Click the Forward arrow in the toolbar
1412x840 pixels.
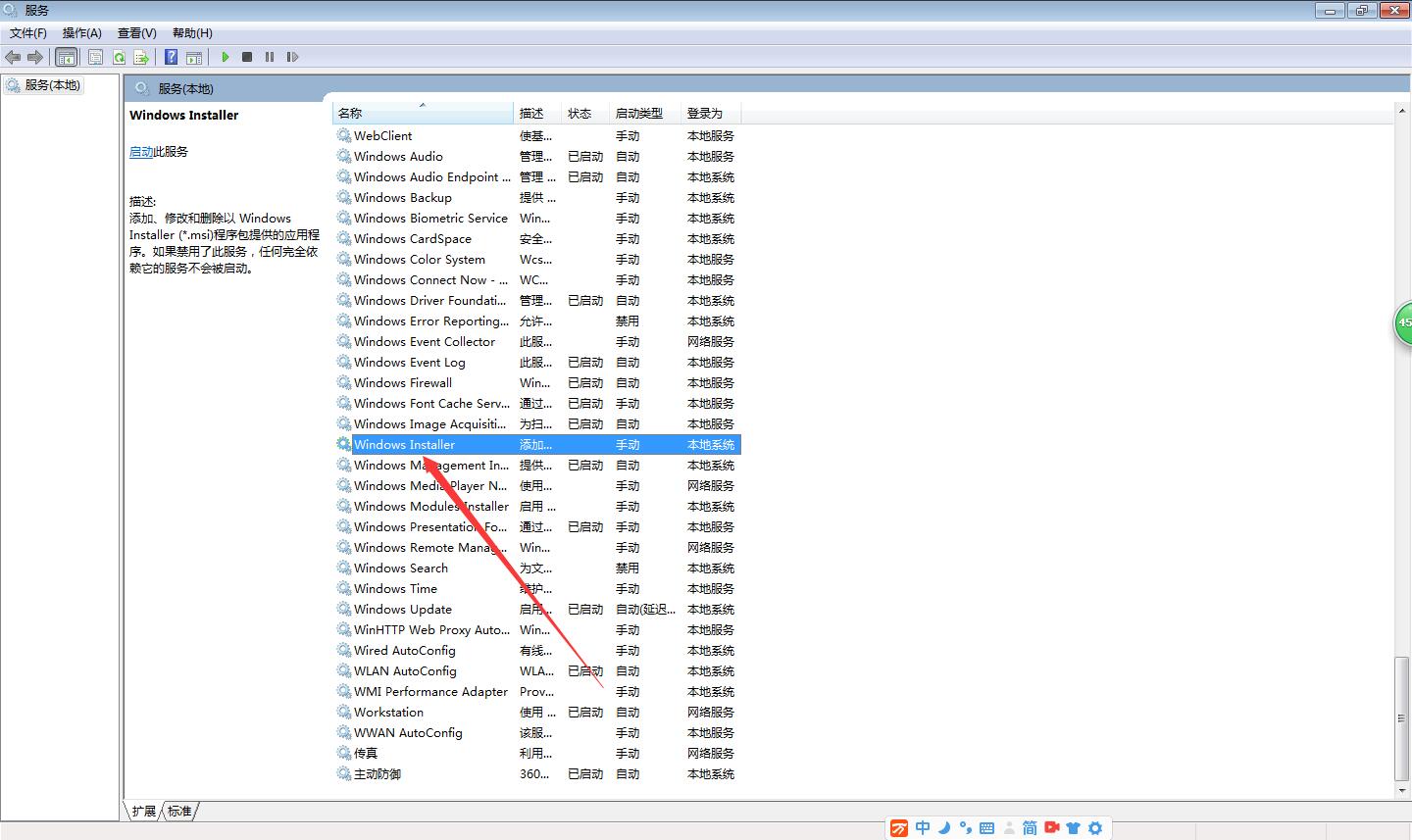35,57
